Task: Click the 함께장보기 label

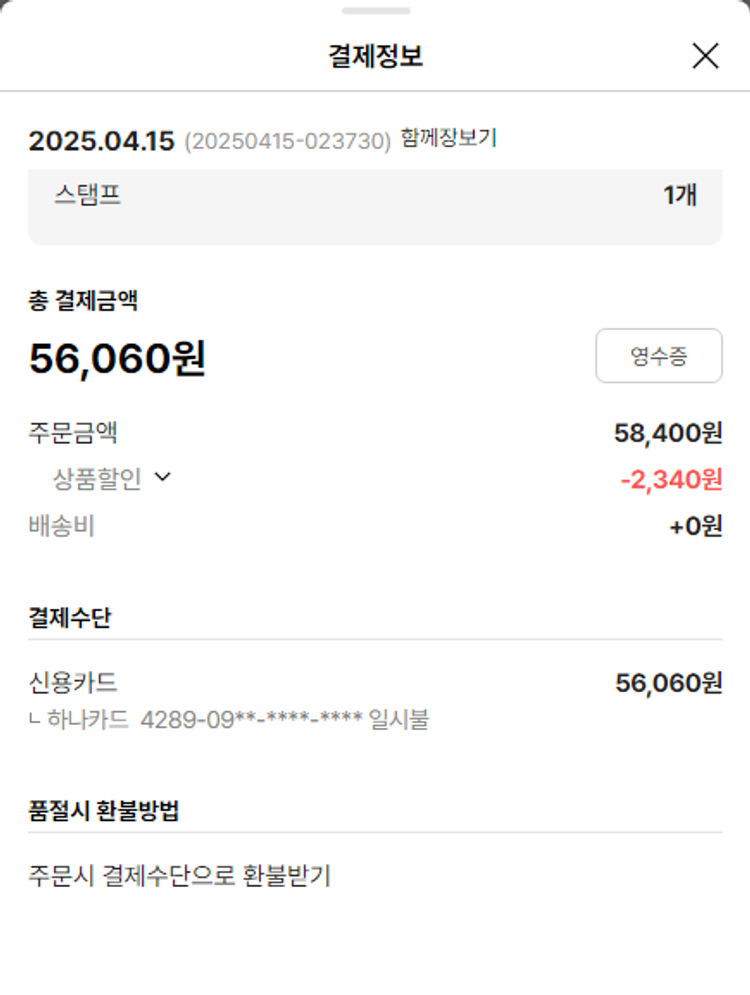Action: click(448, 138)
